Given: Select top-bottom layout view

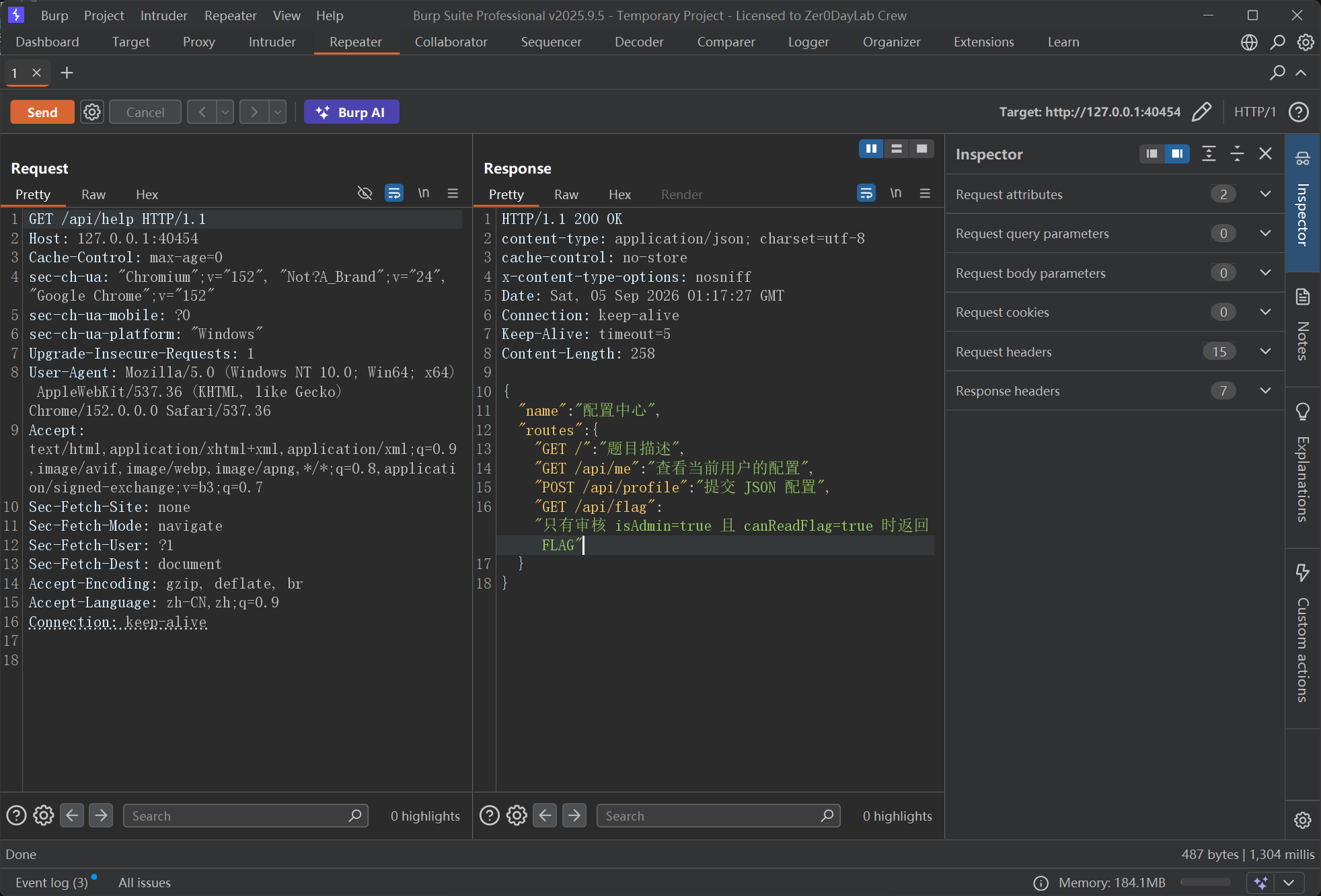Looking at the screenshot, I should coord(897,149).
